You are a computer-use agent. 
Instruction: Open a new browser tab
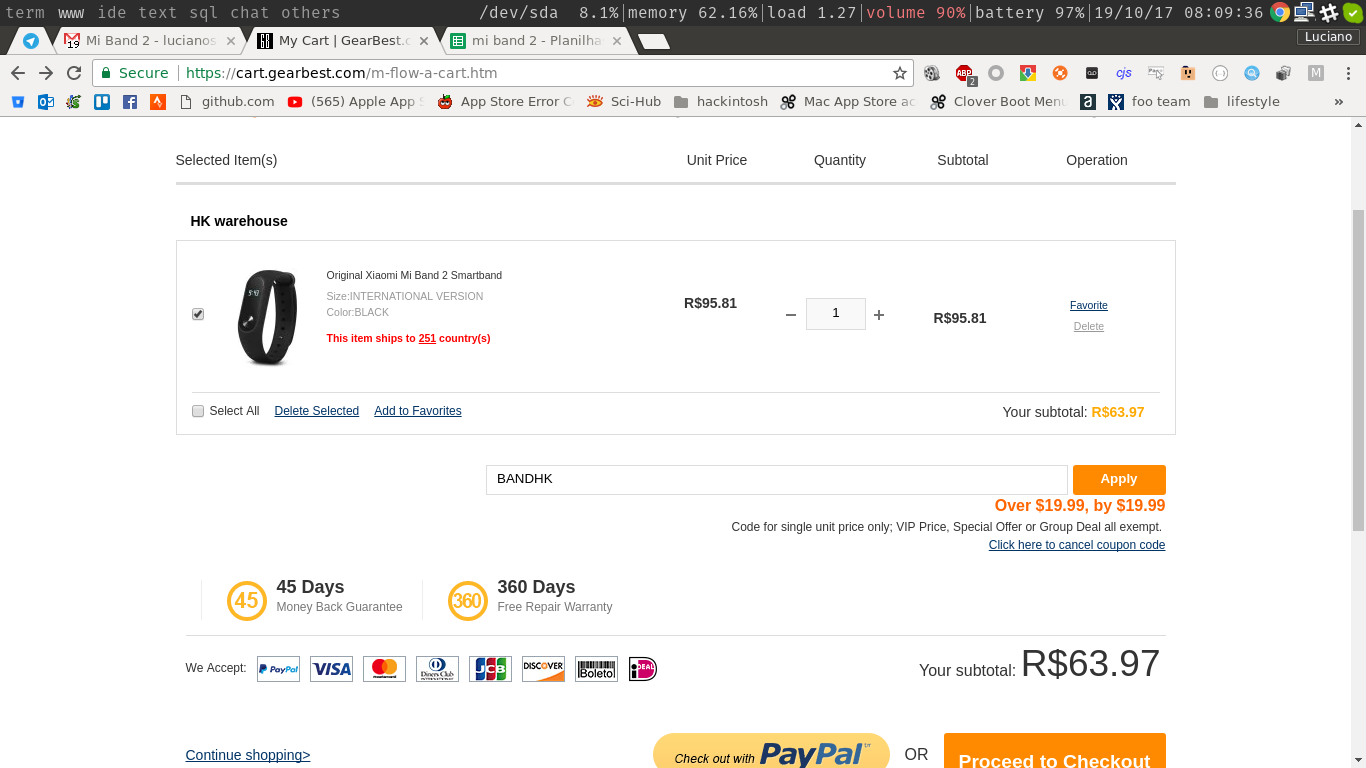click(x=654, y=42)
